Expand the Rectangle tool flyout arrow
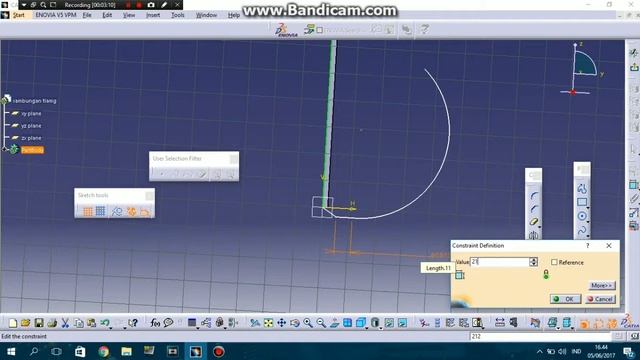This screenshot has width=640, height=360. click(x=588, y=207)
